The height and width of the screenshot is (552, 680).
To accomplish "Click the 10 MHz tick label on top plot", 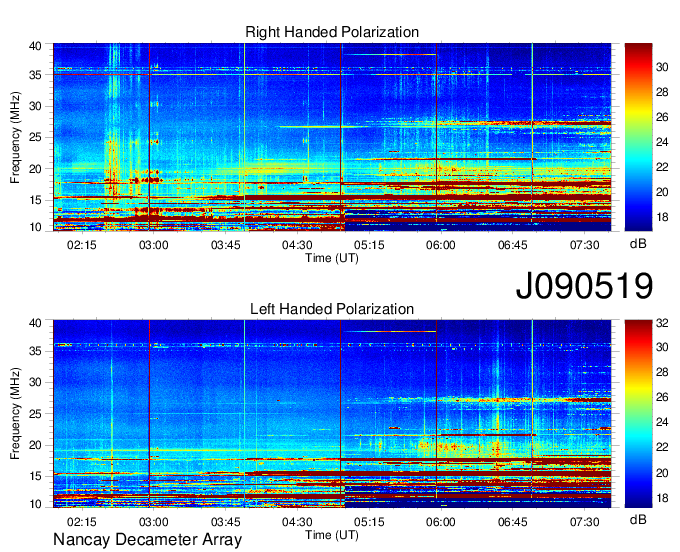I will [x=35, y=227].
